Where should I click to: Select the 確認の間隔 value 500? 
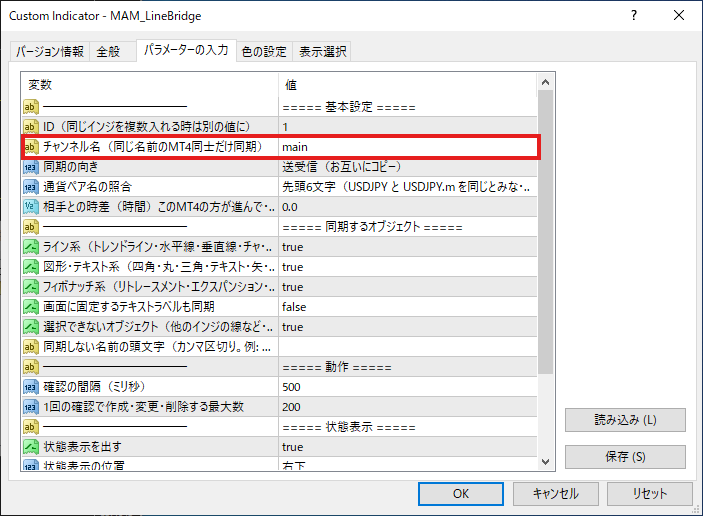[407, 386]
